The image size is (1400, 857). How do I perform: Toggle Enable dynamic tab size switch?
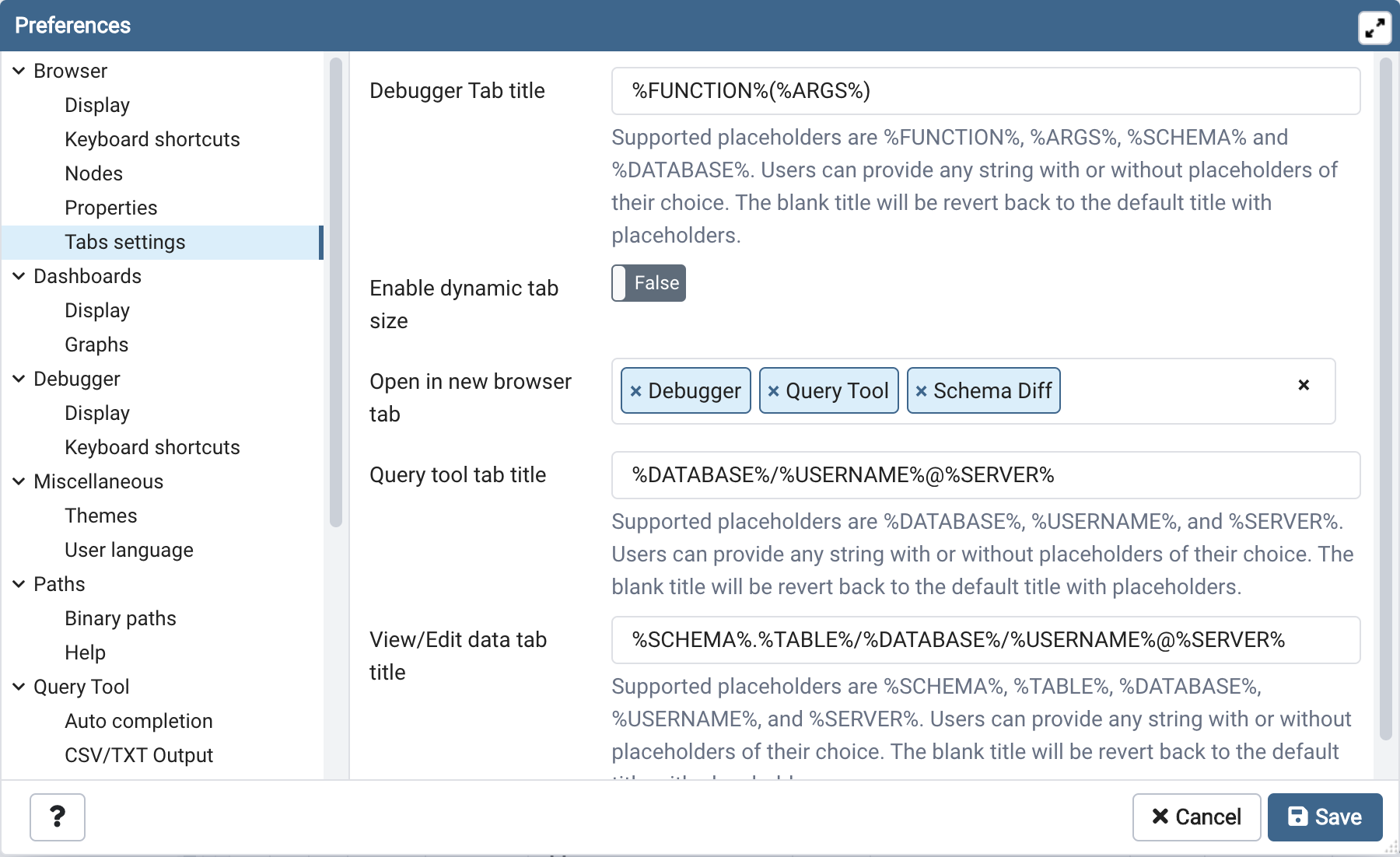click(648, 283)
